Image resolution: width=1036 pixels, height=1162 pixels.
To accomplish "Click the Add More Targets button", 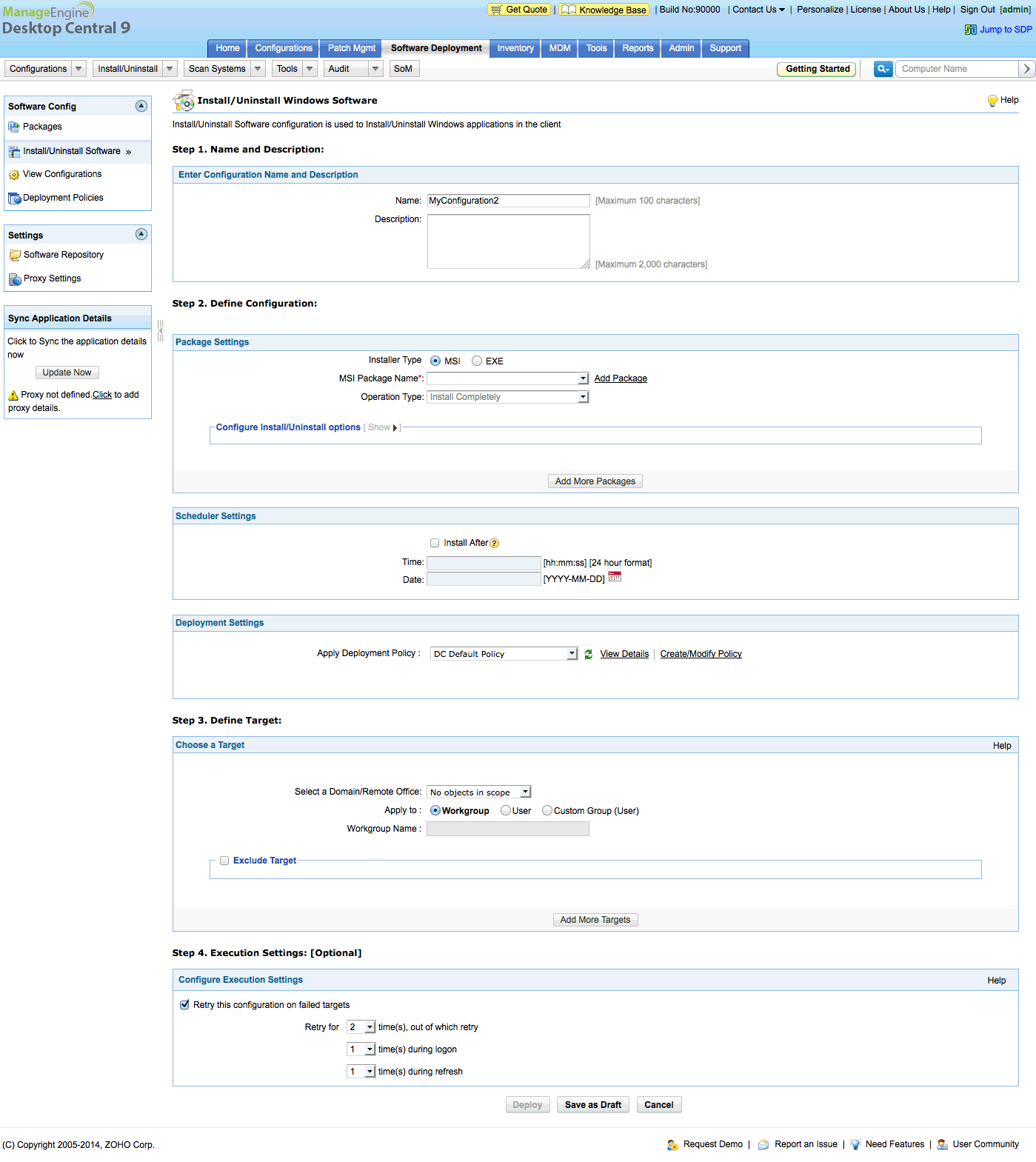I will (595, 920).
